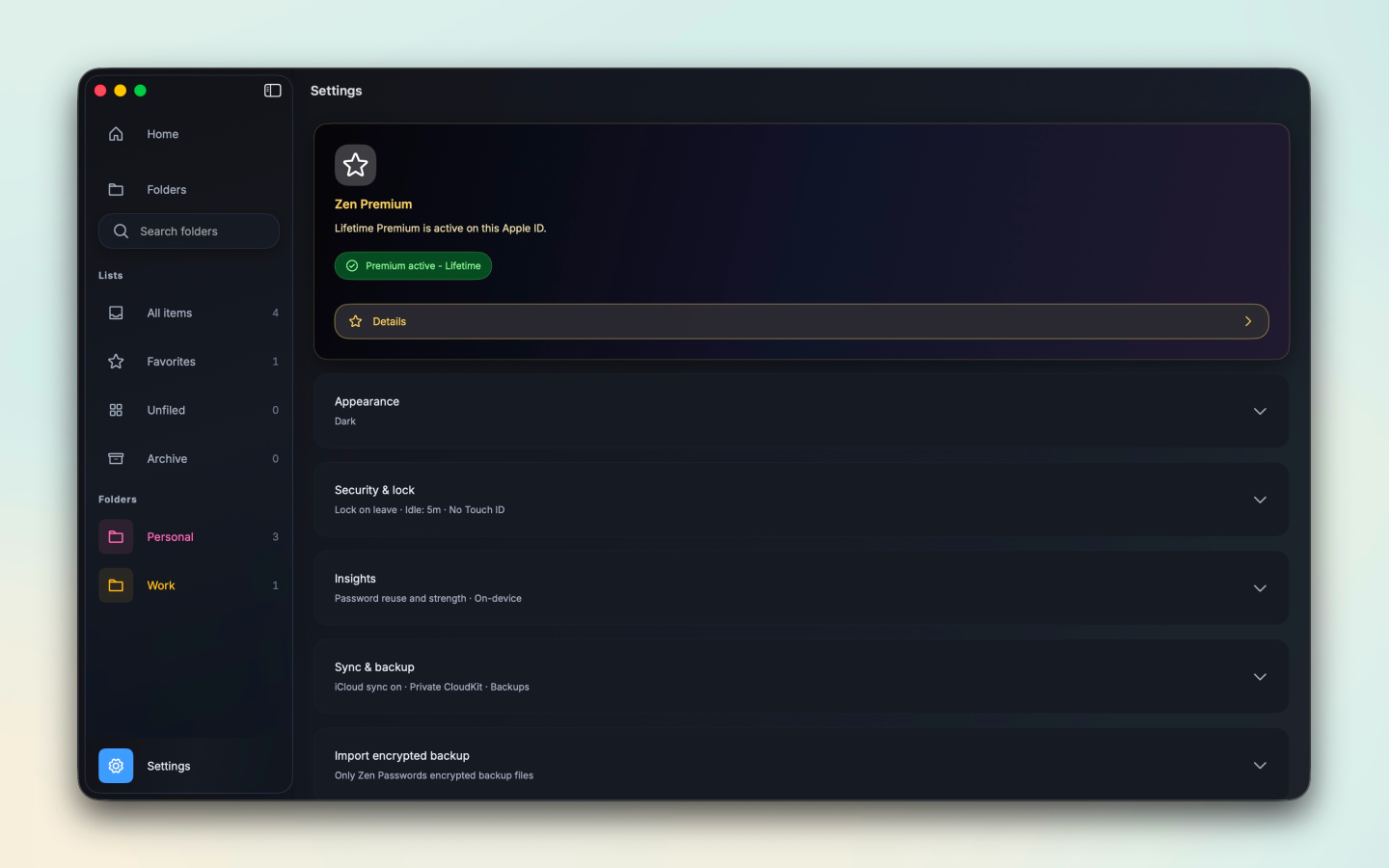1389x868 pixels.
Task: Click the green checkmark in Premium badge
Action: pos(352,266)
